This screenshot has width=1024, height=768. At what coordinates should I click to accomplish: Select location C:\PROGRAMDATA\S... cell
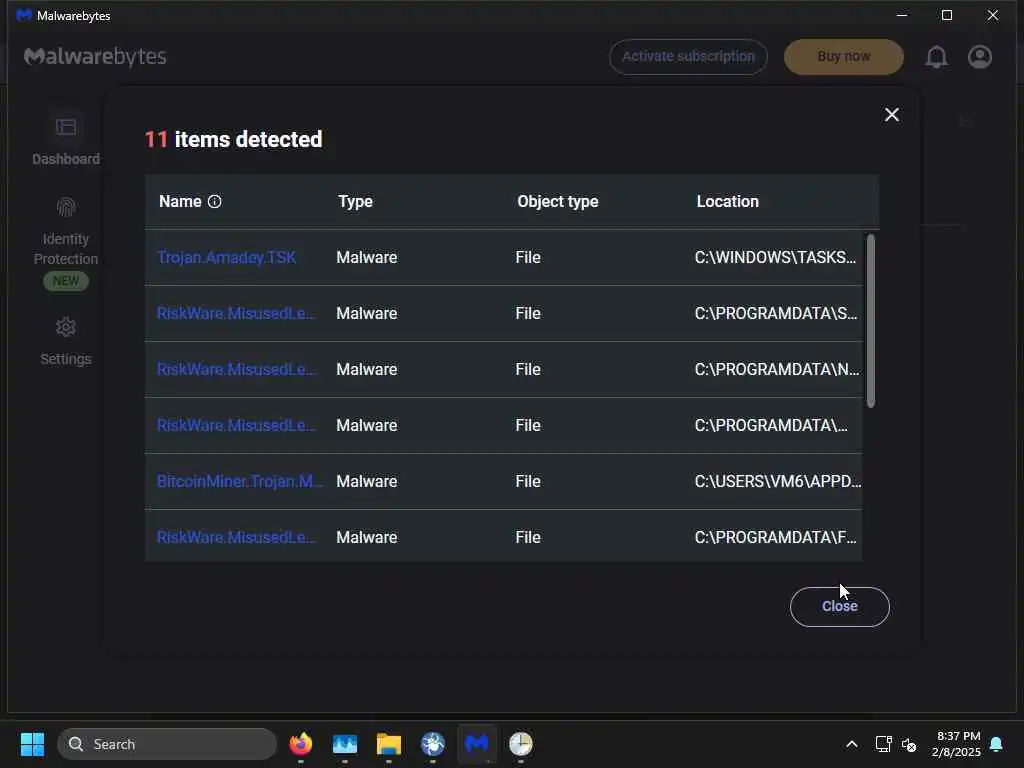click(x=776, y=313)
